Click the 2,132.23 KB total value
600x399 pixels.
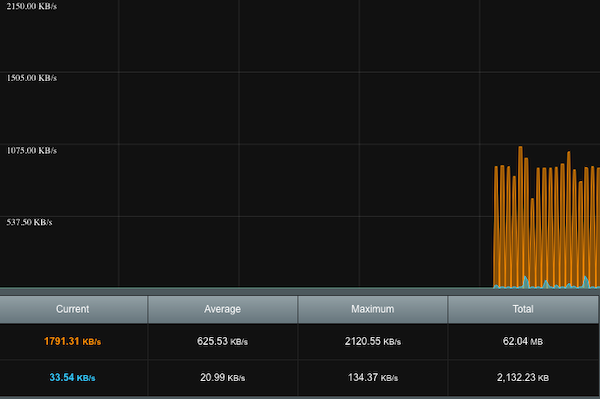click(x=523, y=378)
